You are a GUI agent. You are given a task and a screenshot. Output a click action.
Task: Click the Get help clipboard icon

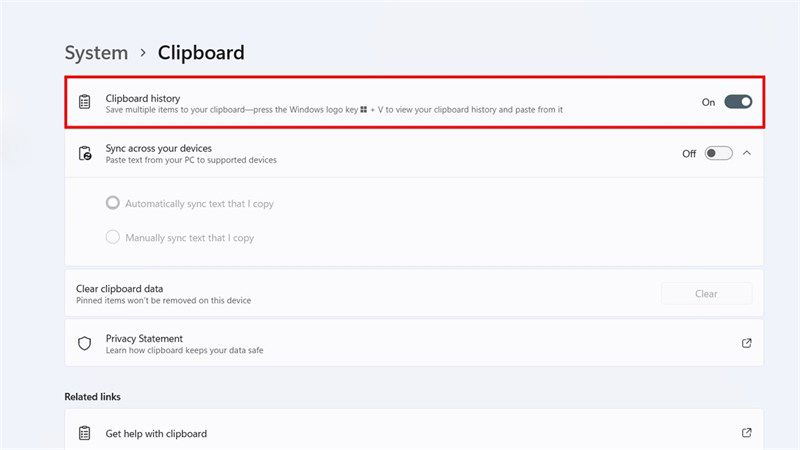(x=85, y=433)
